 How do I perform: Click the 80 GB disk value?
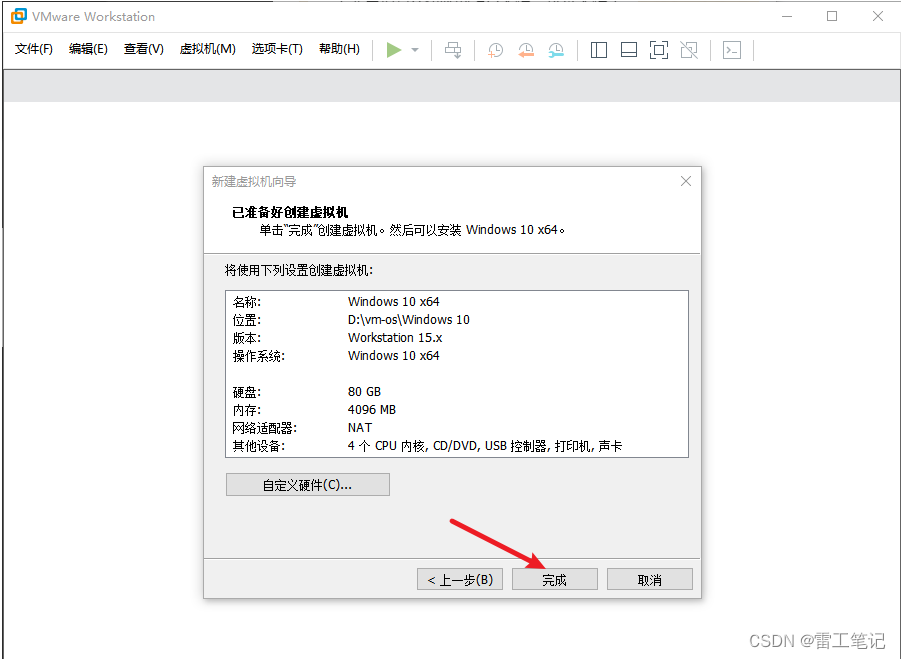tap(364, 391)
